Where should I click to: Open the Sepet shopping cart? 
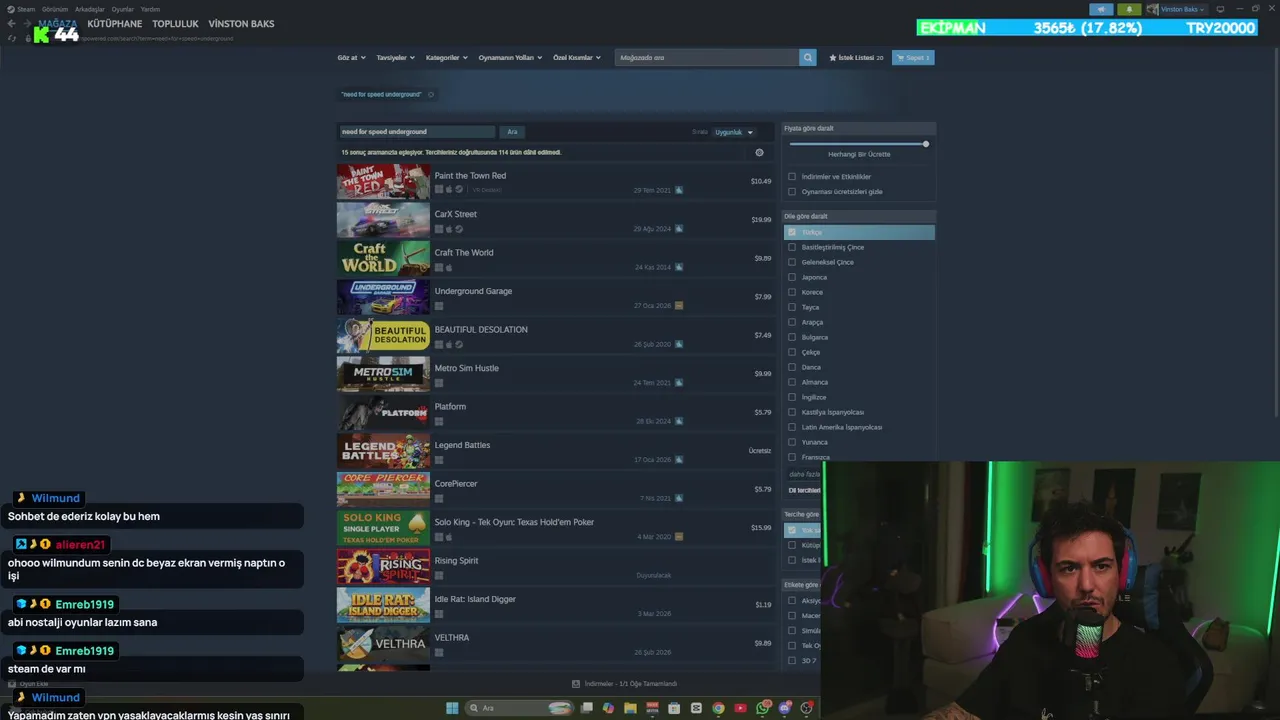point(913,58)
